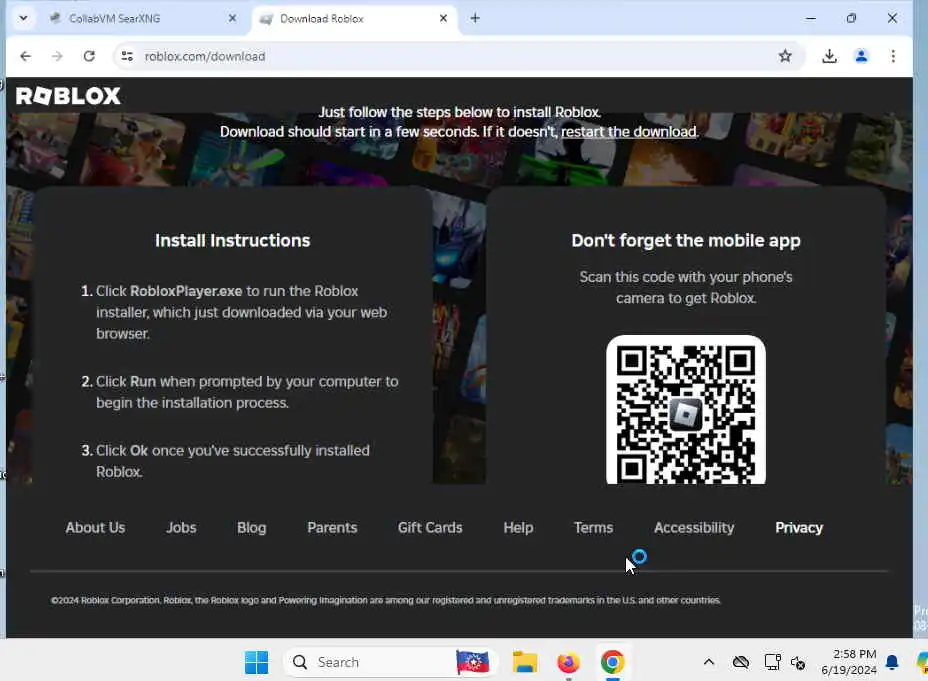Screen dimensions: 928x681
Task: Open the Accessibility footer link
Action: (694, 528)
